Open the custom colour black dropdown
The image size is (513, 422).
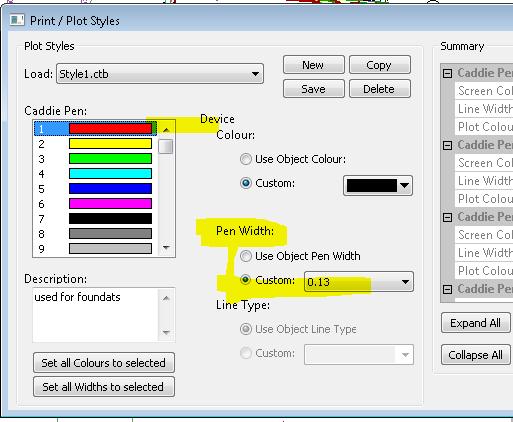(378, 185)
